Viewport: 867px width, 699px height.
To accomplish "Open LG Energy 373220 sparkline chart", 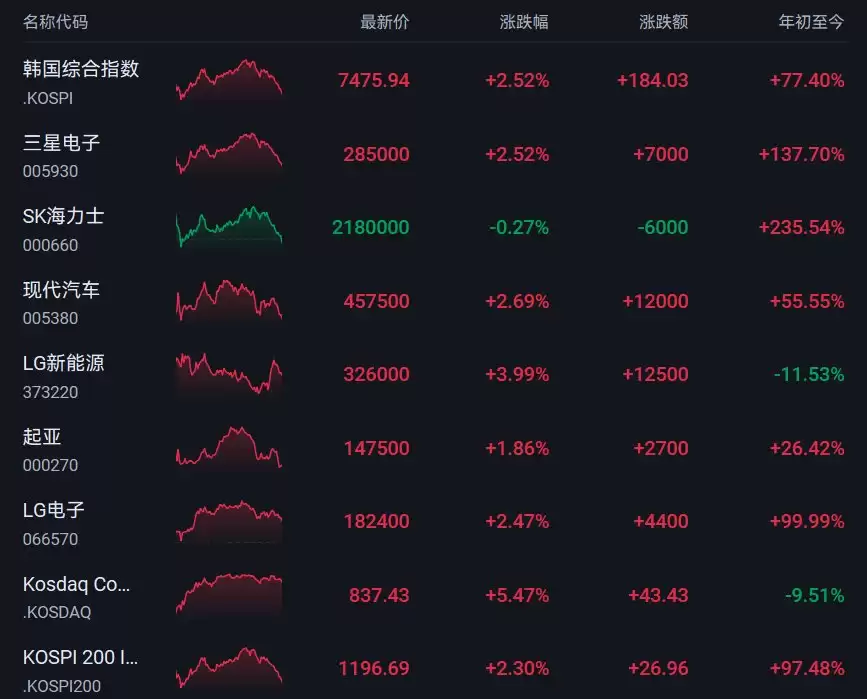I will tap(229, 374).
